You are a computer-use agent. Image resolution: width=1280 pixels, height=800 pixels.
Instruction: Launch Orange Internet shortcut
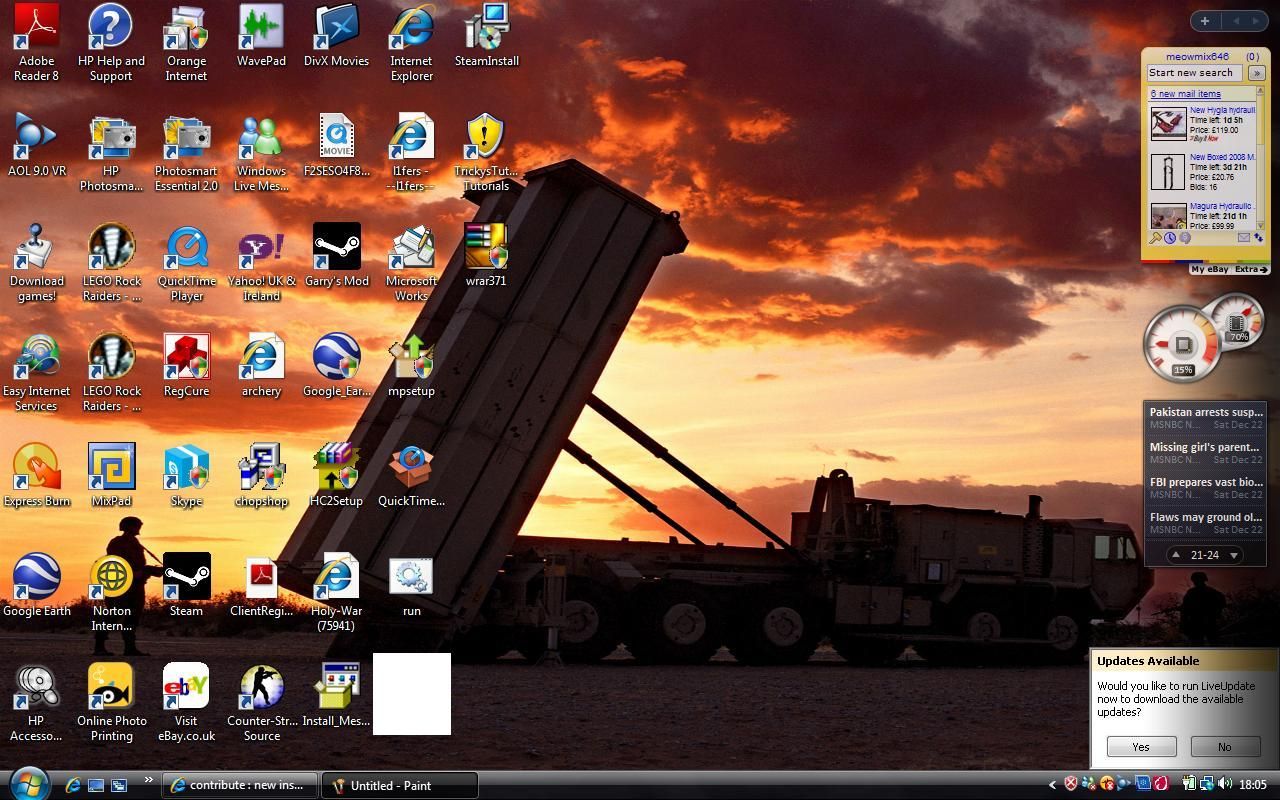[186, 43]
